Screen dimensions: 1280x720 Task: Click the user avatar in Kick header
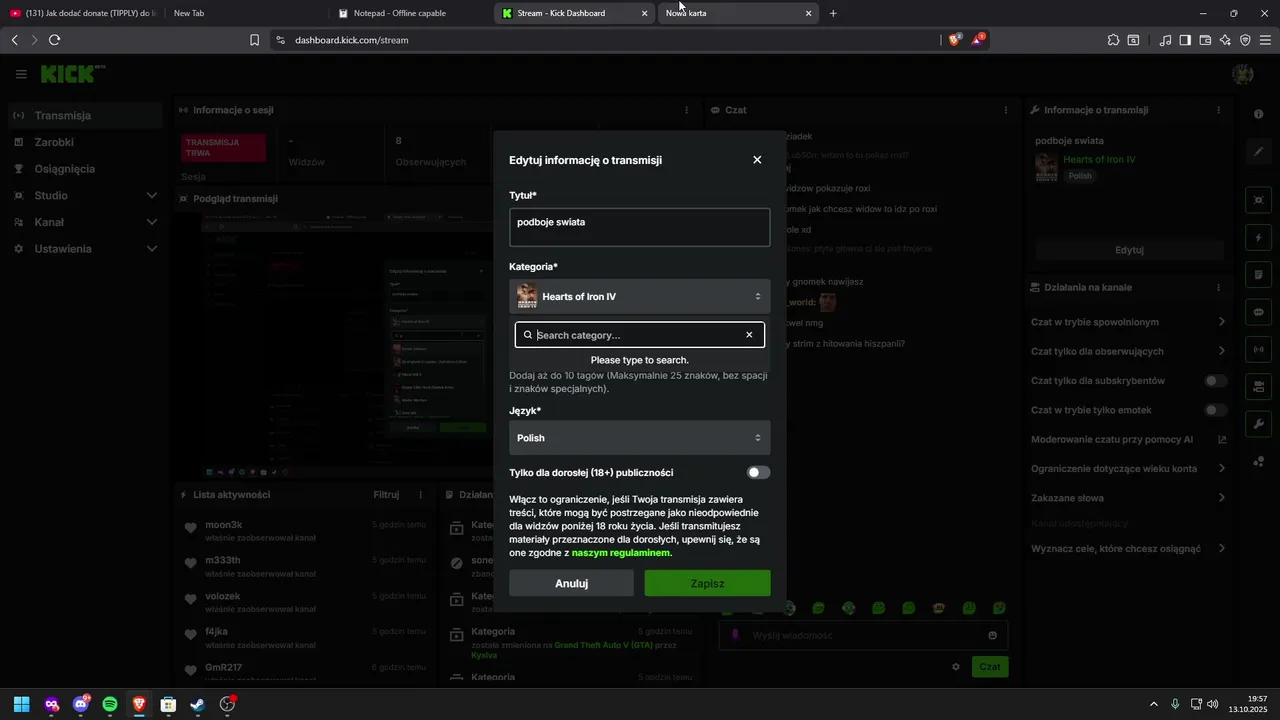[x=1243, y=74]
